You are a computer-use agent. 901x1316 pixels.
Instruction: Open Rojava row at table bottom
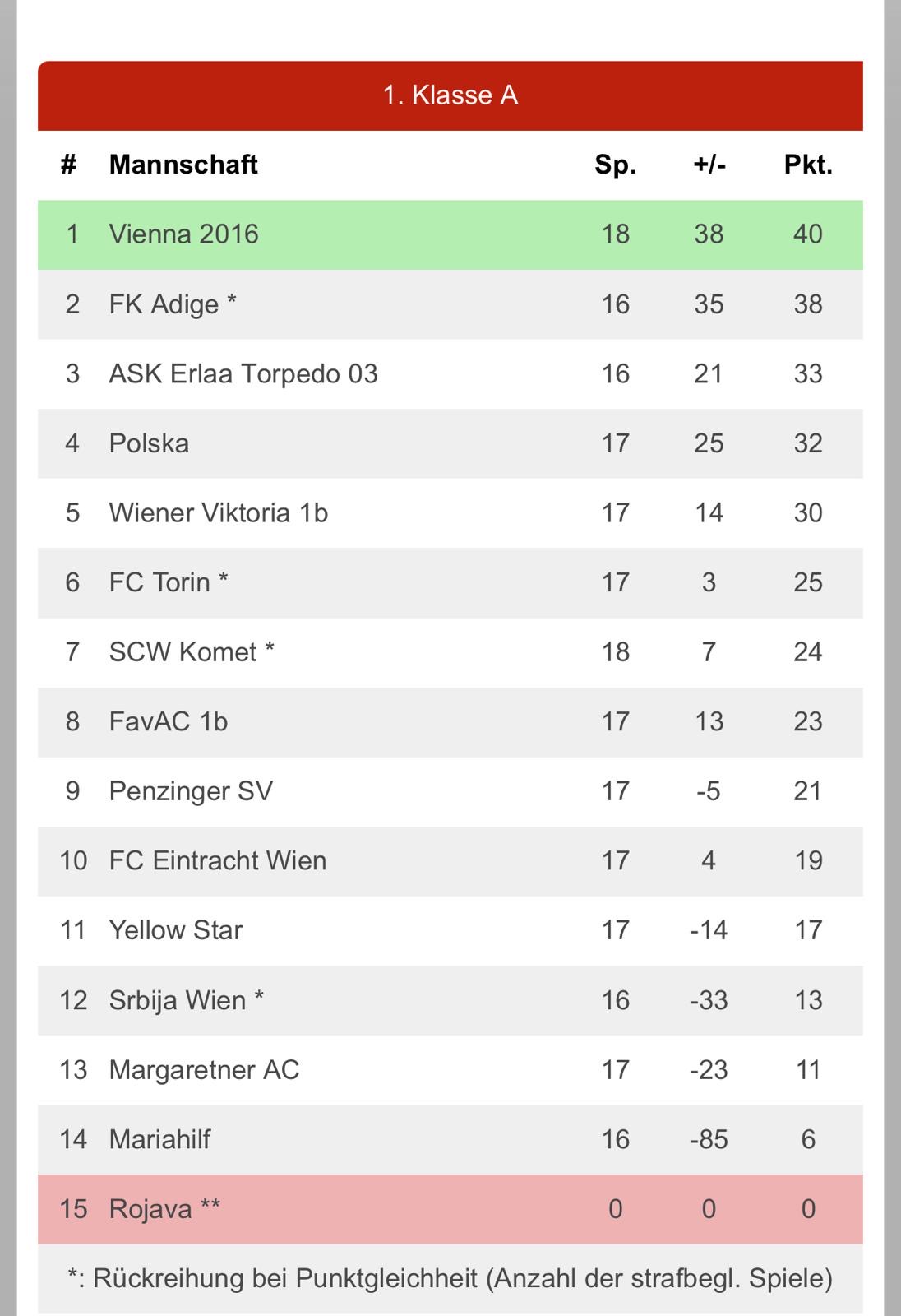pyautogui.click(x=450, y=1209)
